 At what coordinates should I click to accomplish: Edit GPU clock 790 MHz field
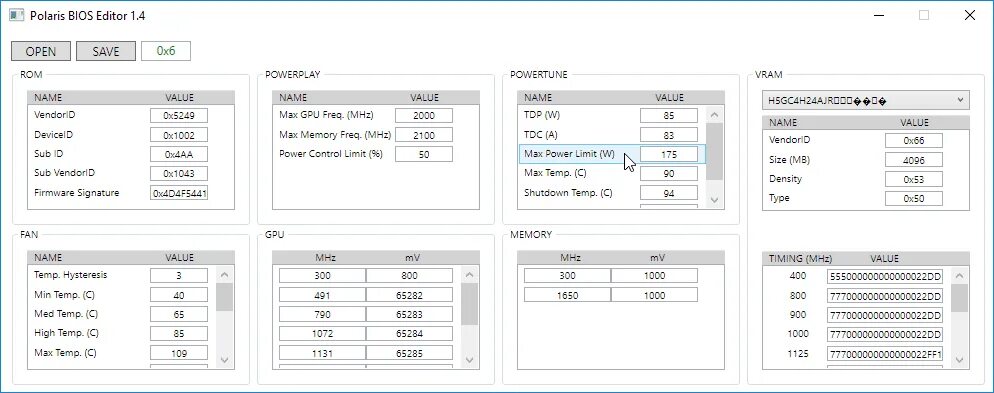pos(322,314)
